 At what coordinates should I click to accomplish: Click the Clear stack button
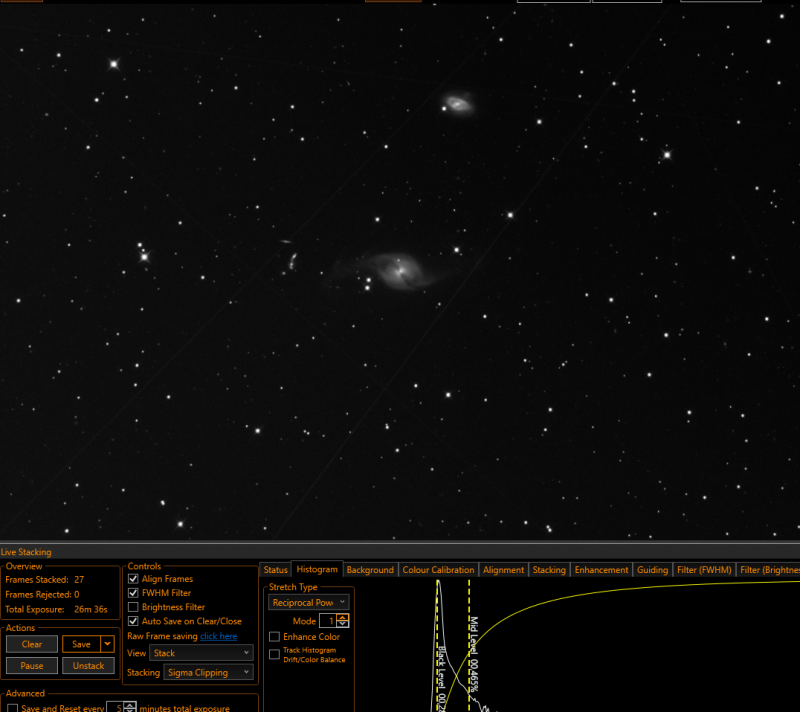[32, 644]
